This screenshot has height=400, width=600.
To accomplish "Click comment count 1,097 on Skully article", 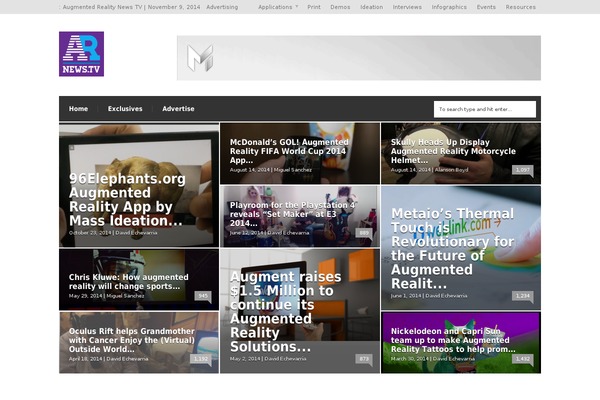I will (x=522, y=170).
